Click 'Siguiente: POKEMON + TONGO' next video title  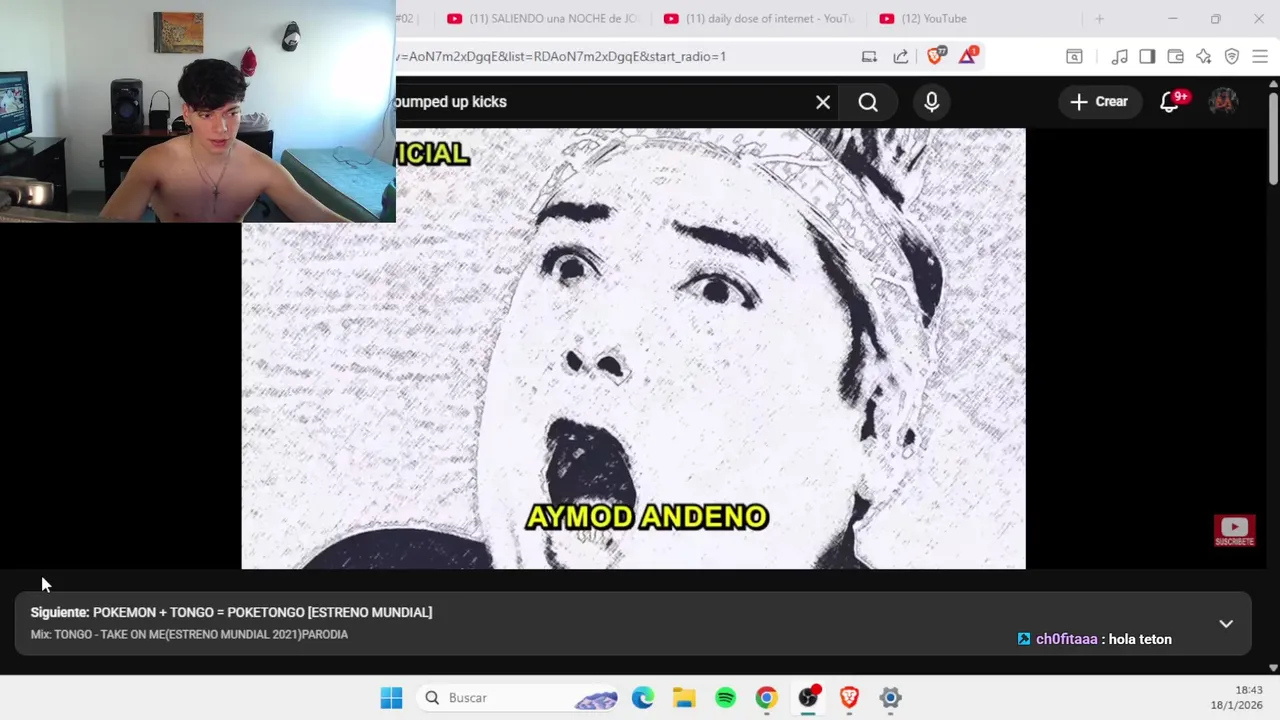(231, 612)
